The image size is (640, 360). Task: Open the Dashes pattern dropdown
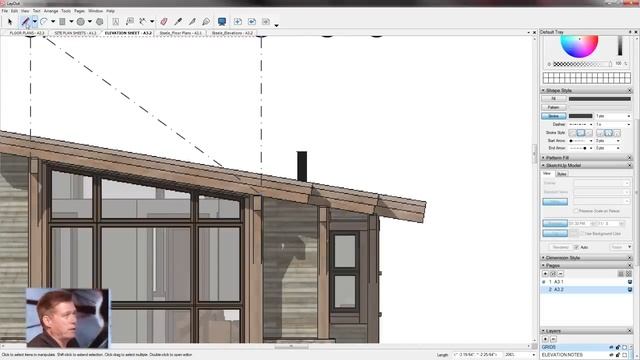591,124
